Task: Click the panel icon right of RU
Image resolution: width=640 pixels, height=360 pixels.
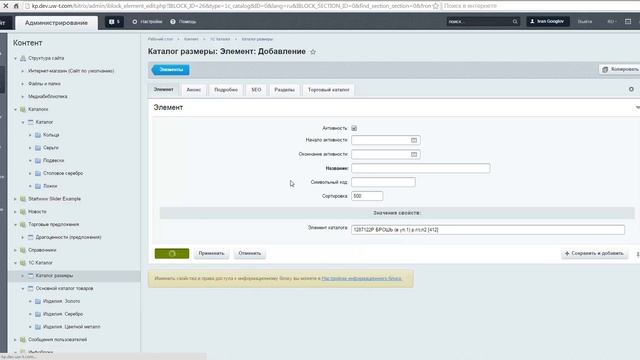Action: coord(628,22)
